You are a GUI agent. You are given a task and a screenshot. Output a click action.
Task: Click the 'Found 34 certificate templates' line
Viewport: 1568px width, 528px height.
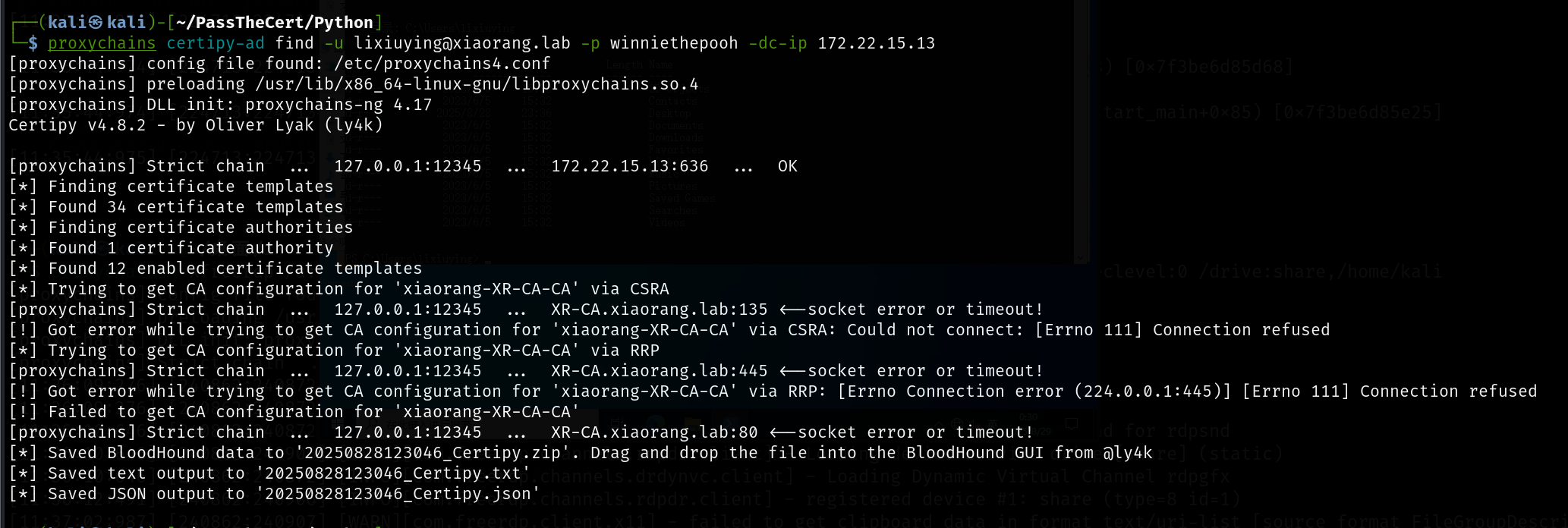176,207
